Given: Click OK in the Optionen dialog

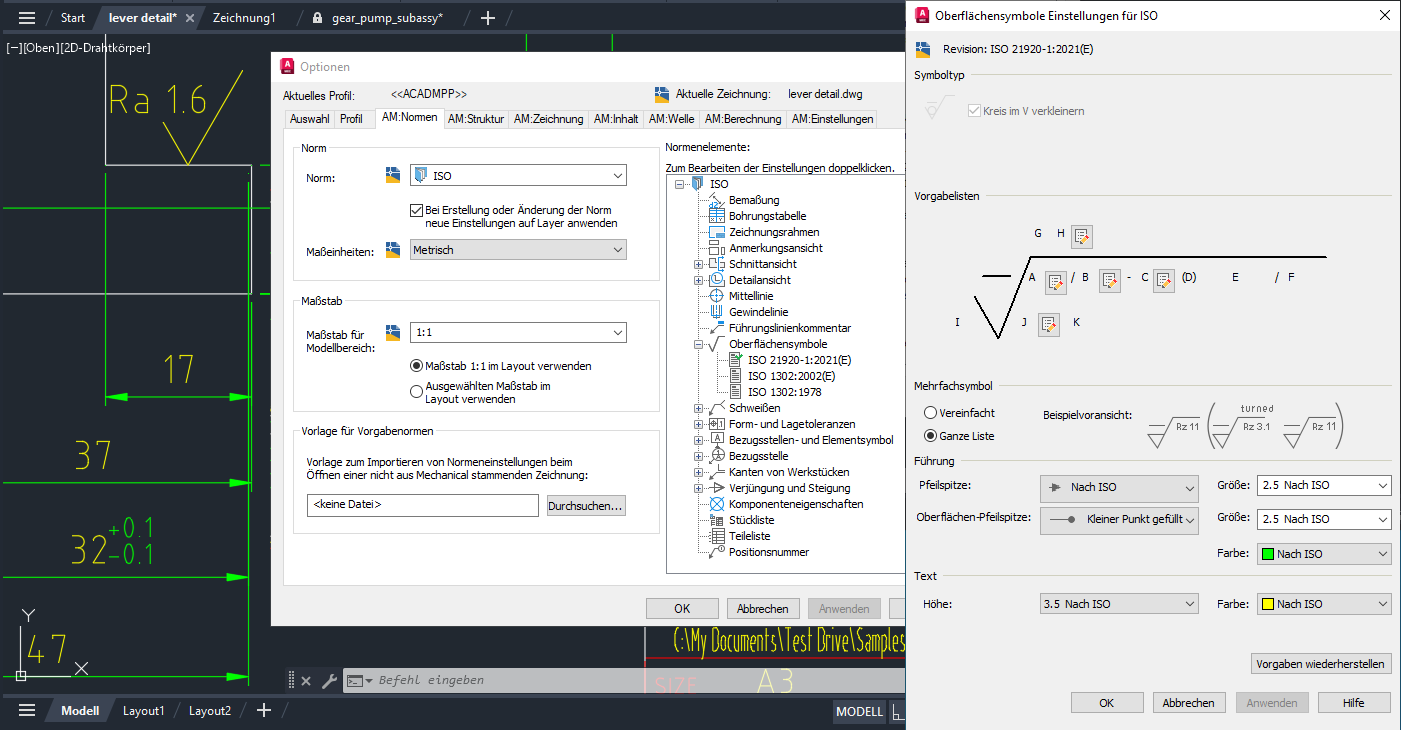Looking at the screenshot, I should click(682, 608).
